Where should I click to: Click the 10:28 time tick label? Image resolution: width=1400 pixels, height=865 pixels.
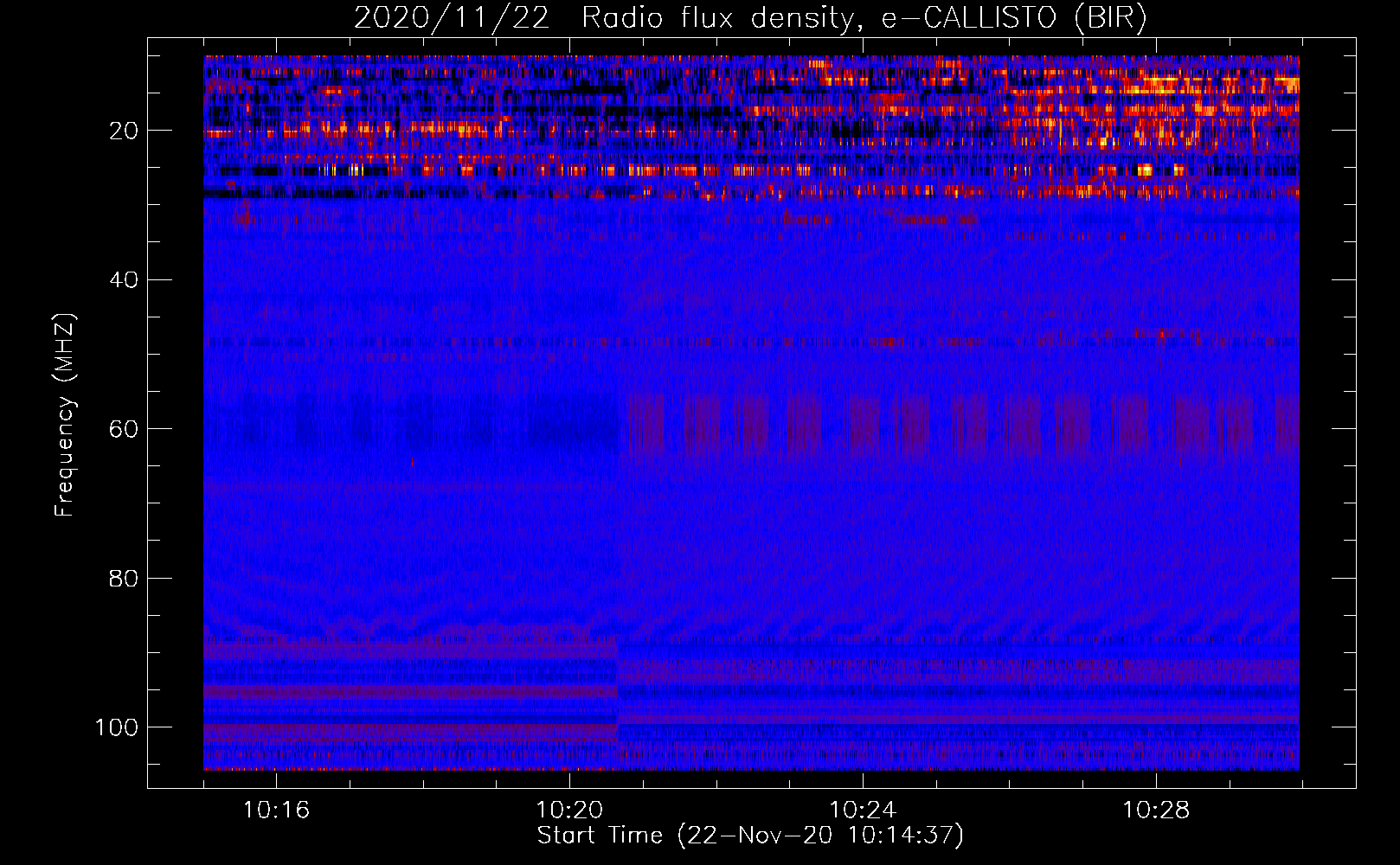click(x=1156, y=811)
